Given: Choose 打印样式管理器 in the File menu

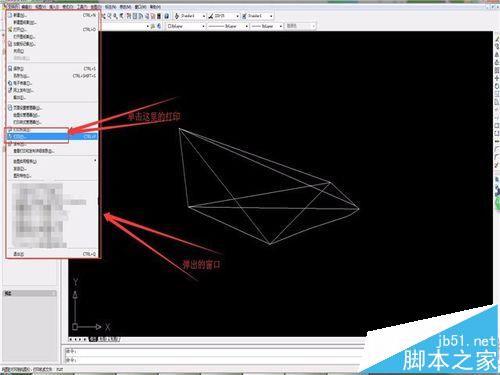Looking at the screenshot, I should click(52, 122).
